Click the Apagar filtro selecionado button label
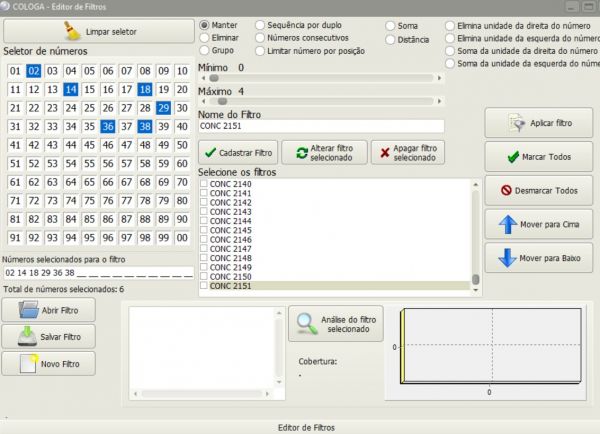 (415, 153)
